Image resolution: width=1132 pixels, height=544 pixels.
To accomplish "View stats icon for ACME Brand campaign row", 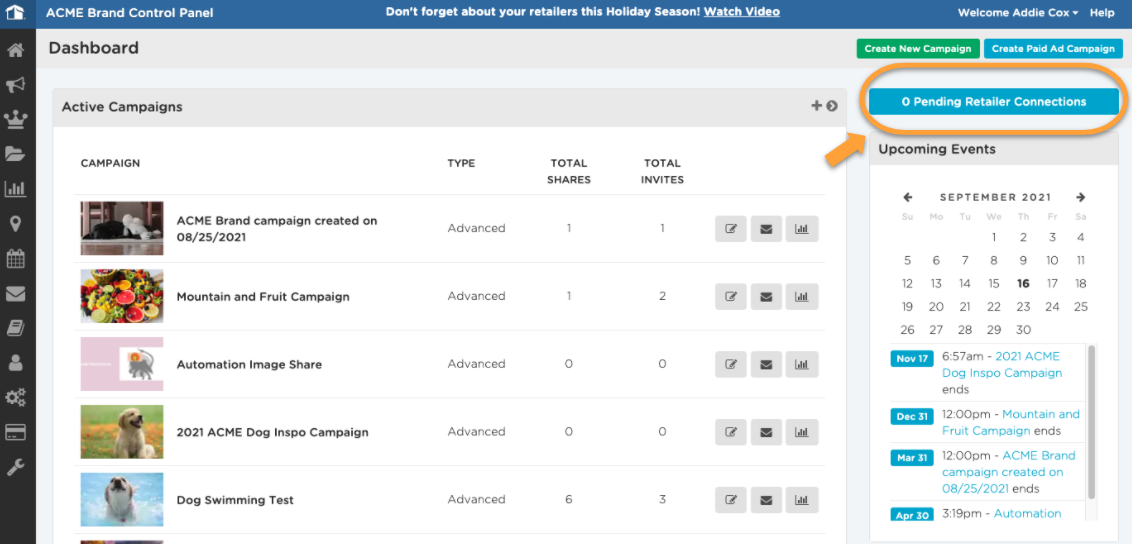I will point(801,229).
